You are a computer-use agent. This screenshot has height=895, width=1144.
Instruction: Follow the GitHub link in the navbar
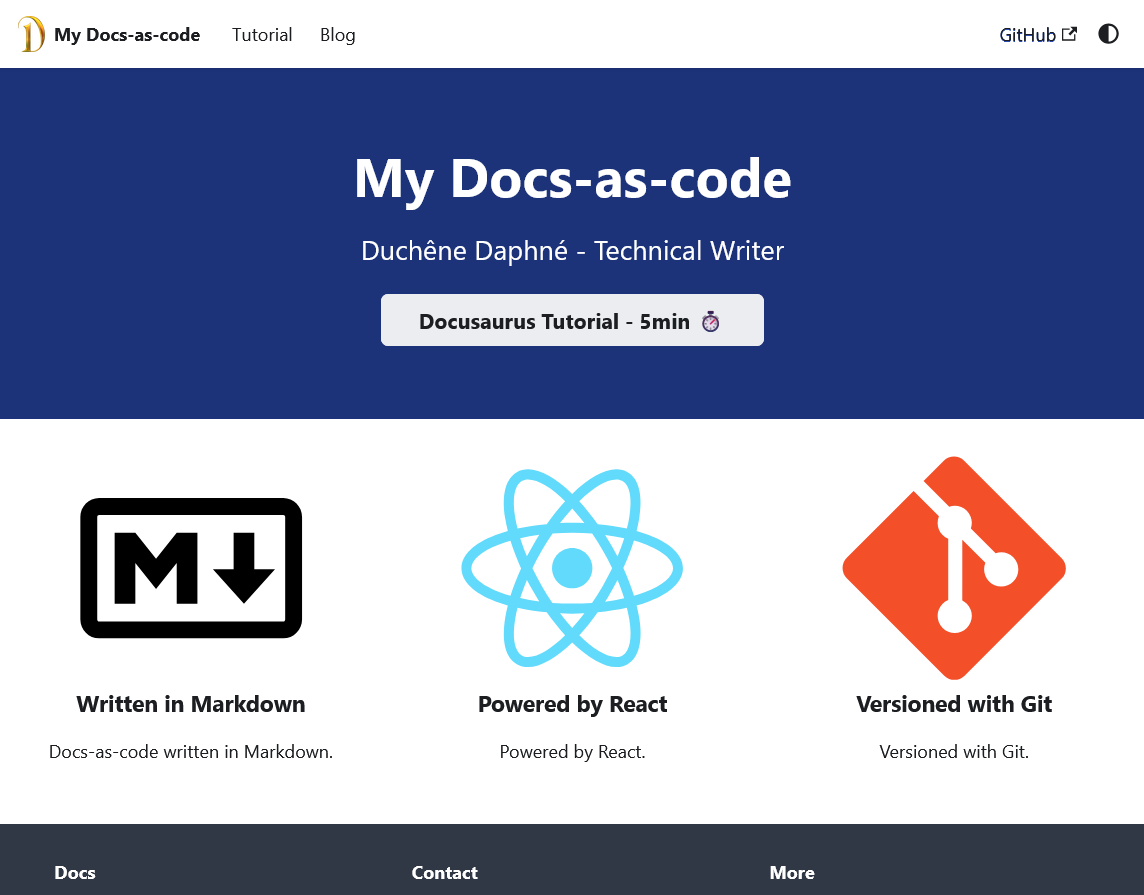(1028, 34)
